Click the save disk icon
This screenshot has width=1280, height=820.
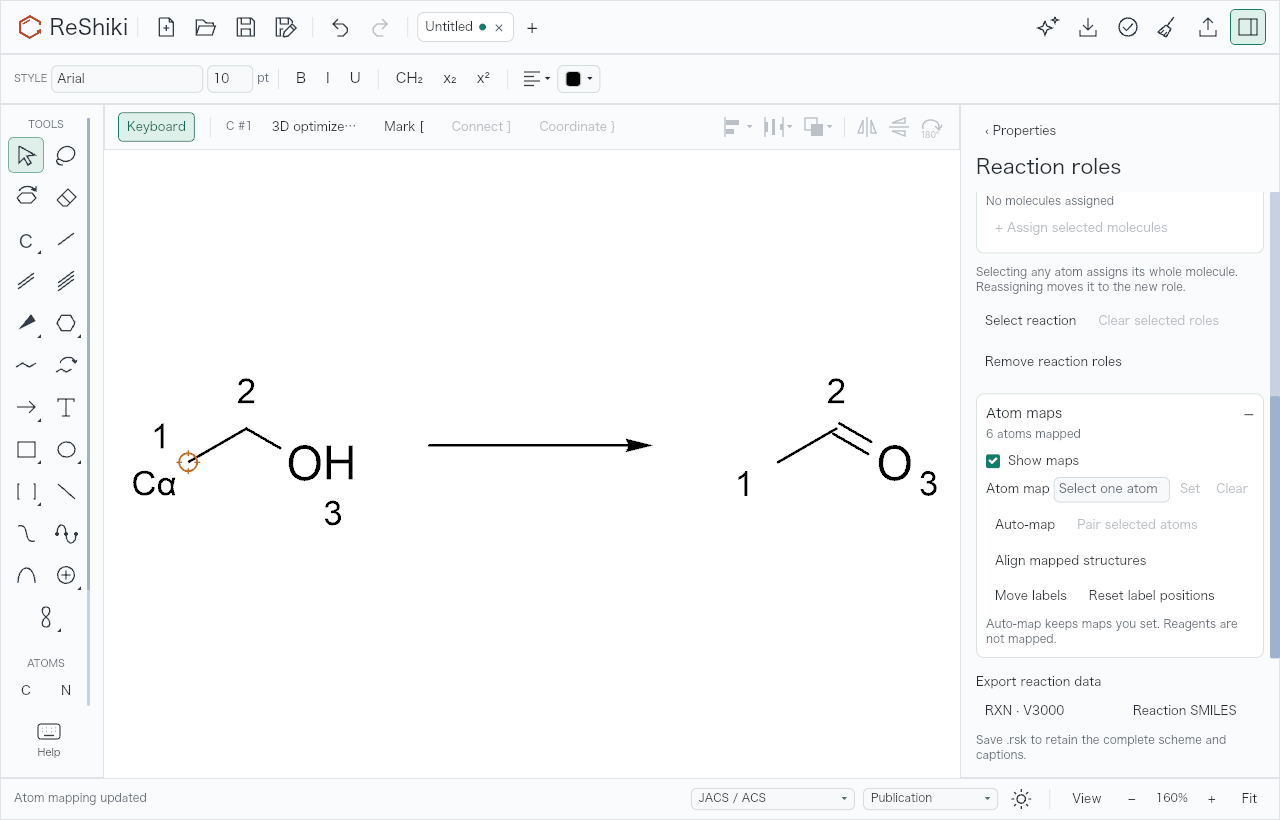(x=246, y=27)
